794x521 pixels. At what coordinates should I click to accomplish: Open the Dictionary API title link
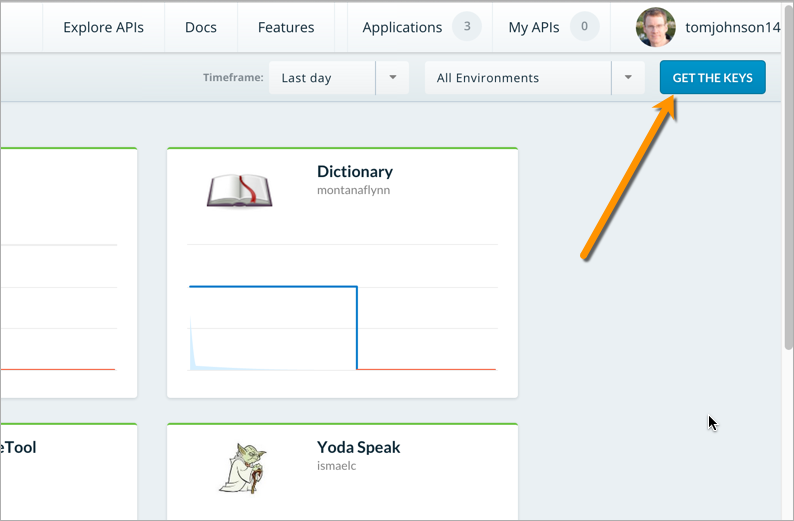click(355, 171)
